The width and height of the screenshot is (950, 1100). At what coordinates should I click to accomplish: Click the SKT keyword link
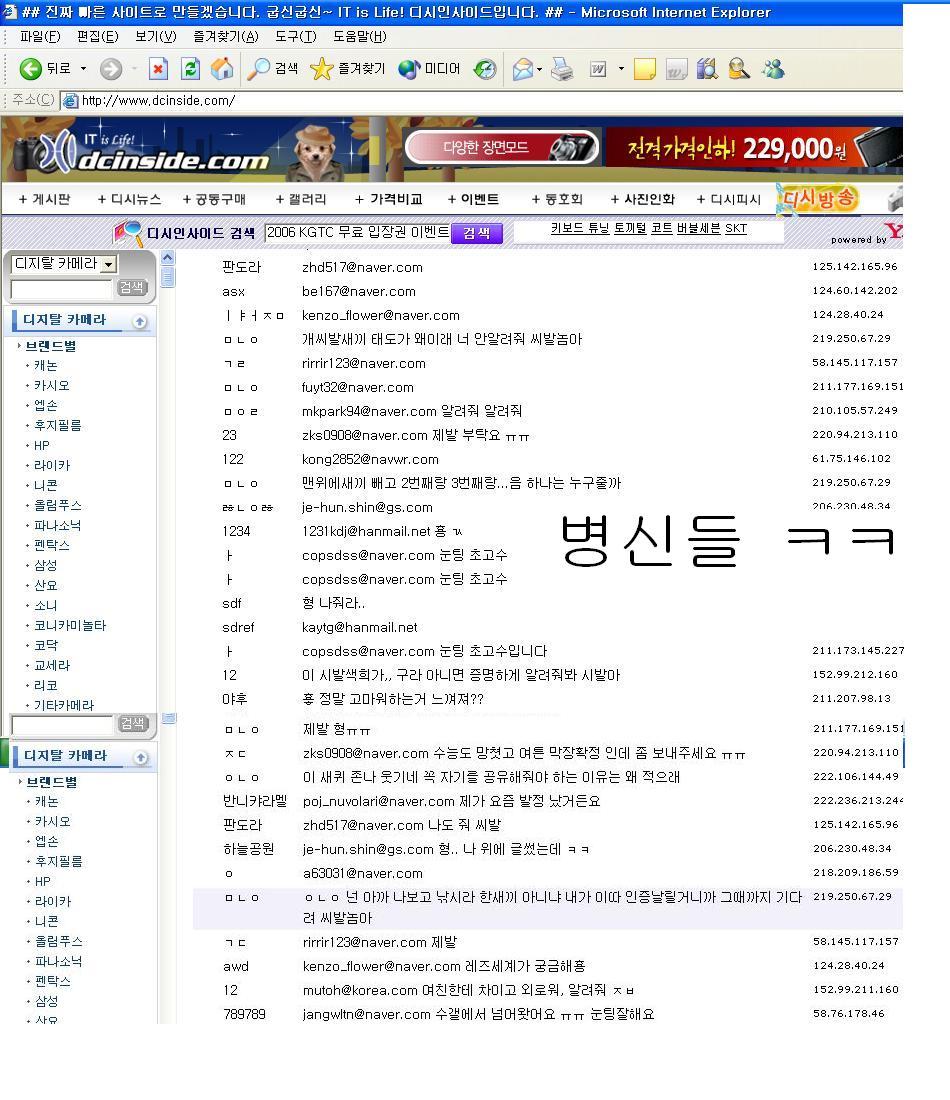[x=736, y=229]
